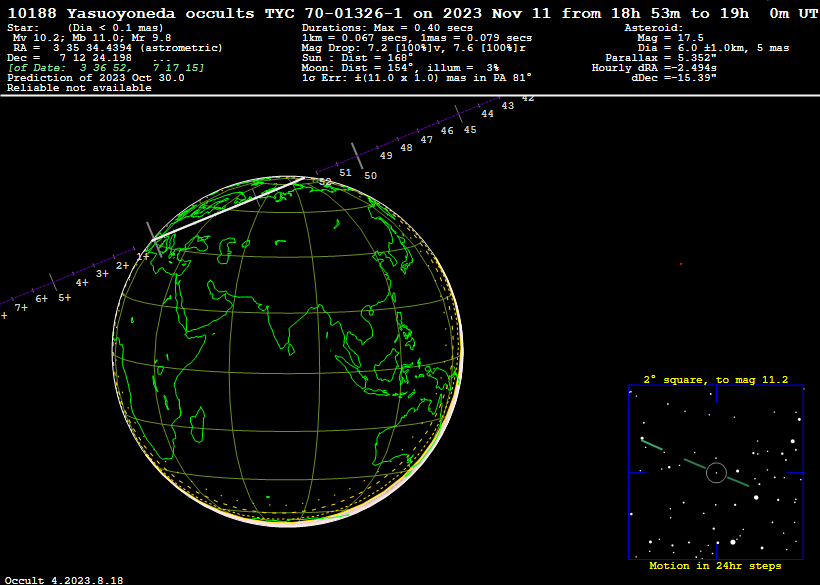The image size is (820, 585).
Task: Click the '5+' minute marker left of globe
Action: click(64, 297)
